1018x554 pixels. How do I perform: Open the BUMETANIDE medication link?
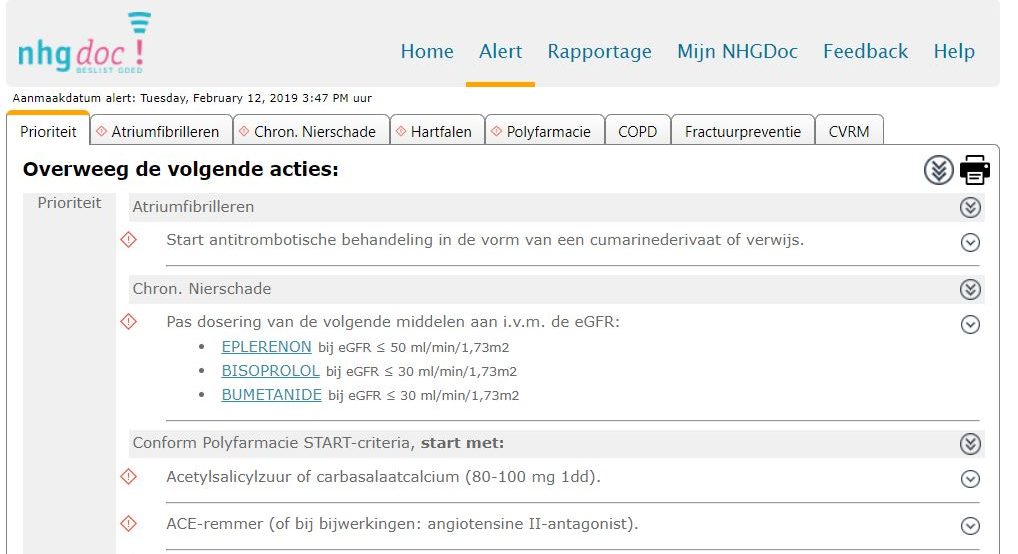271,395
